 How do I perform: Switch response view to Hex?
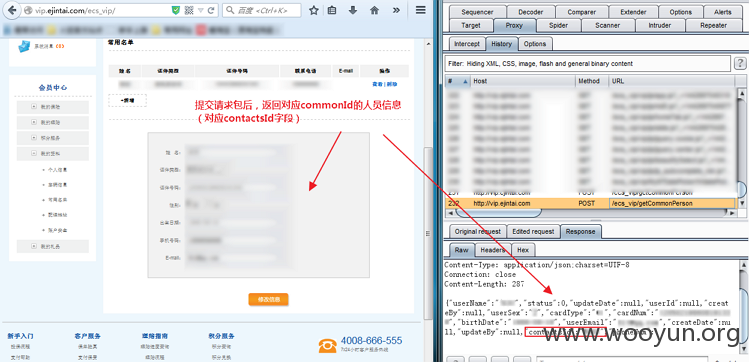[x=523, y=250]
